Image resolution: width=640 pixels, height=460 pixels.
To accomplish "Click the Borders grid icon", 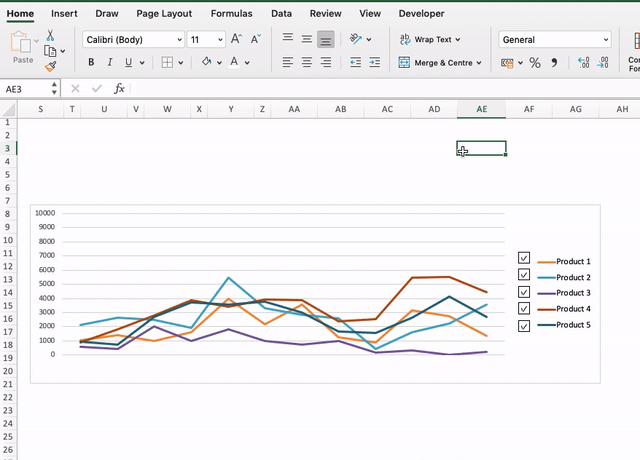I will tap(167, 62).
